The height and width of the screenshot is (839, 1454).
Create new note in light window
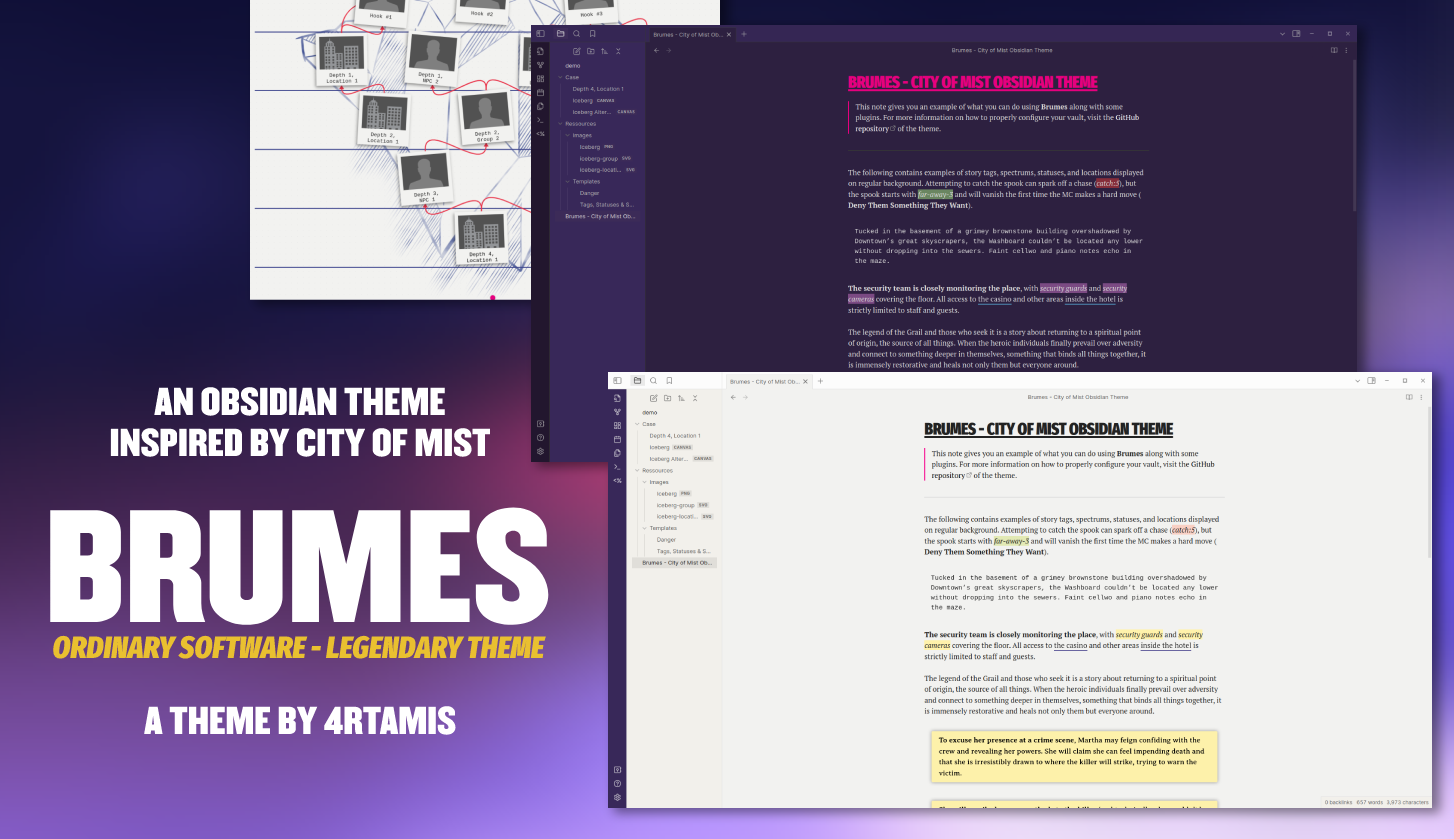pyautogui.click(x=653, y=398)
